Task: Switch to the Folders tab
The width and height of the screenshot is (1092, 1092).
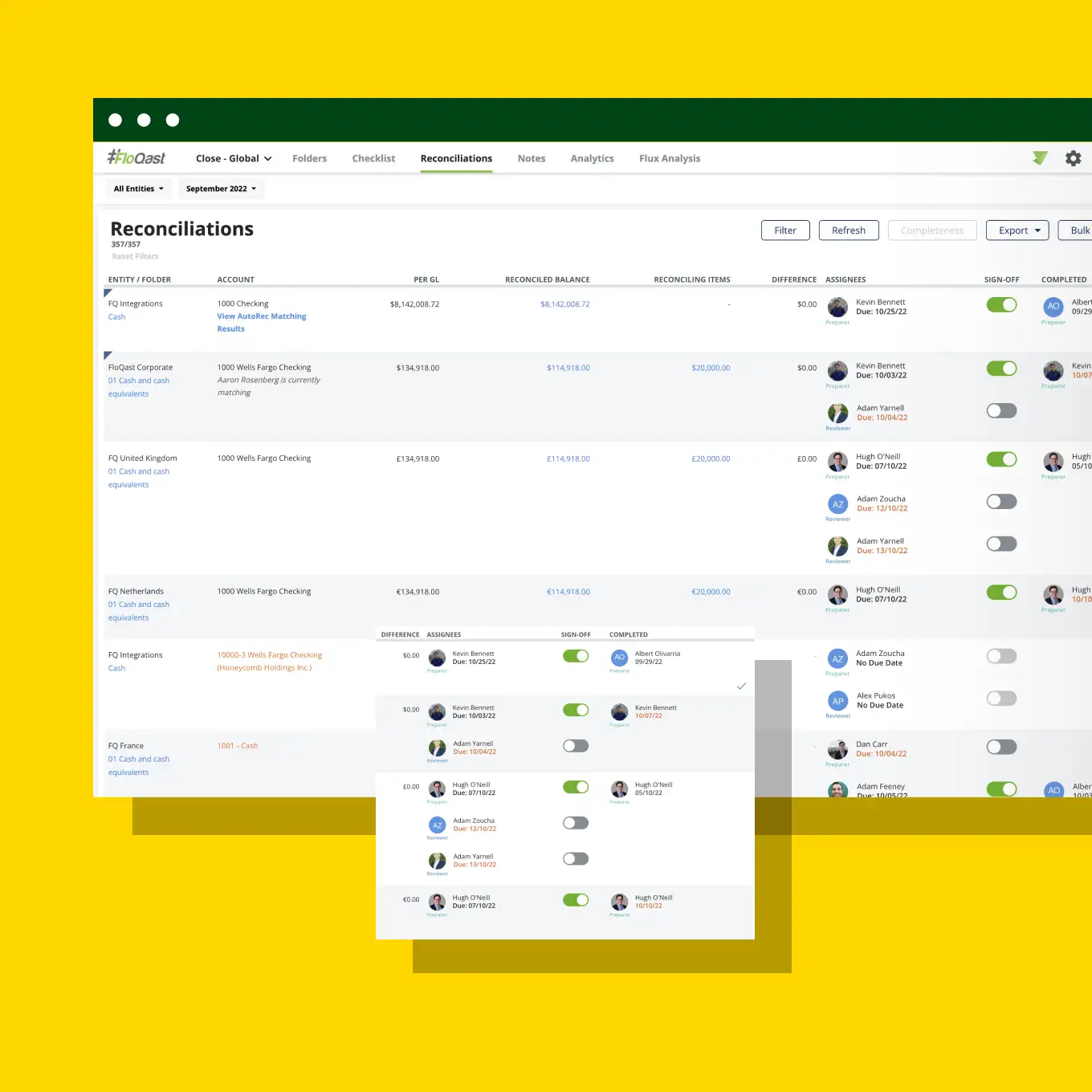Action: [x=309, y=159]
